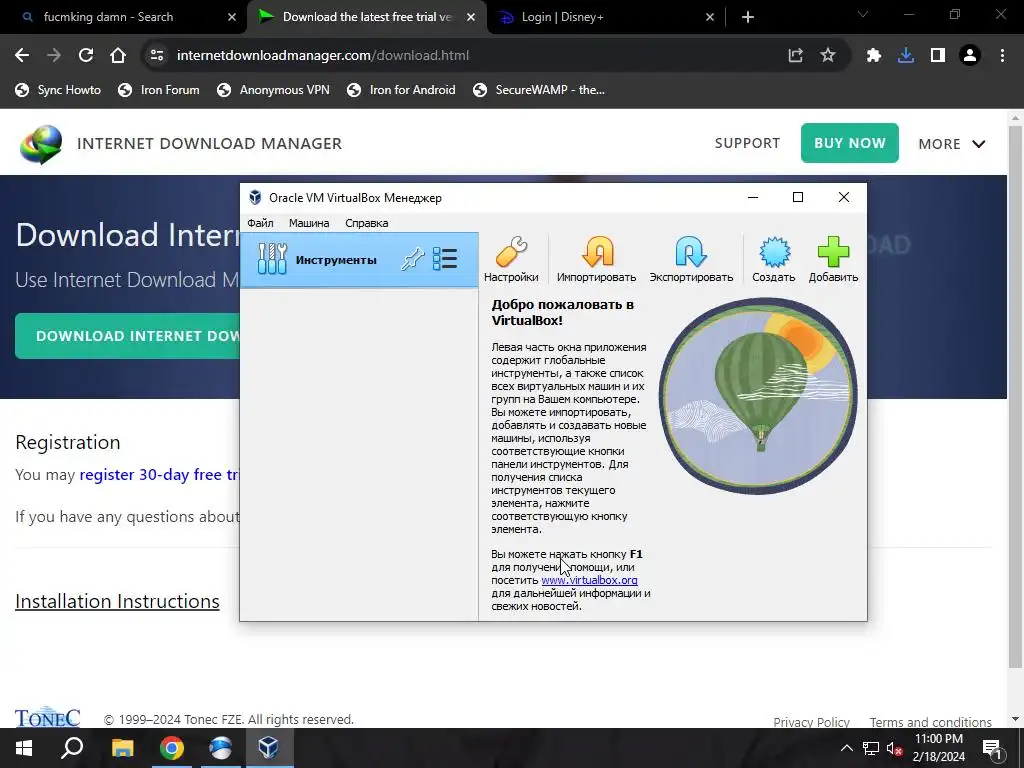
Task: Open the Privacy Policy footer link
Action: pyautogui.click(x=811, y=722)
